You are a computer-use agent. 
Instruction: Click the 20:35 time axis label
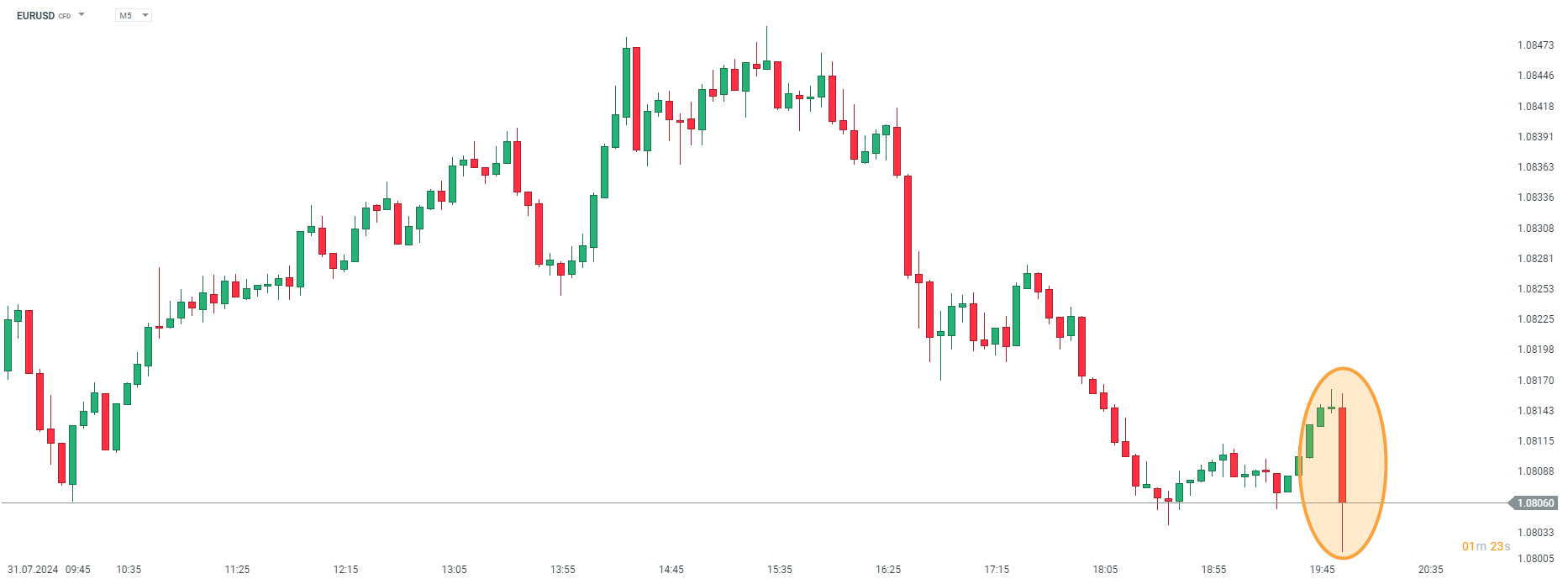(x=1430, y=570)
